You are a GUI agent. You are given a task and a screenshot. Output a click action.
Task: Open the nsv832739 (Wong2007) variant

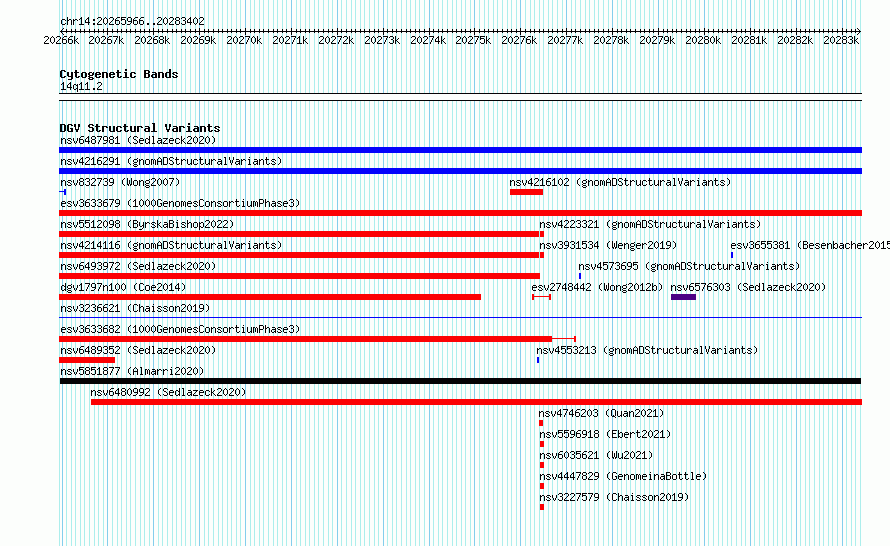[x=120, y=182]
